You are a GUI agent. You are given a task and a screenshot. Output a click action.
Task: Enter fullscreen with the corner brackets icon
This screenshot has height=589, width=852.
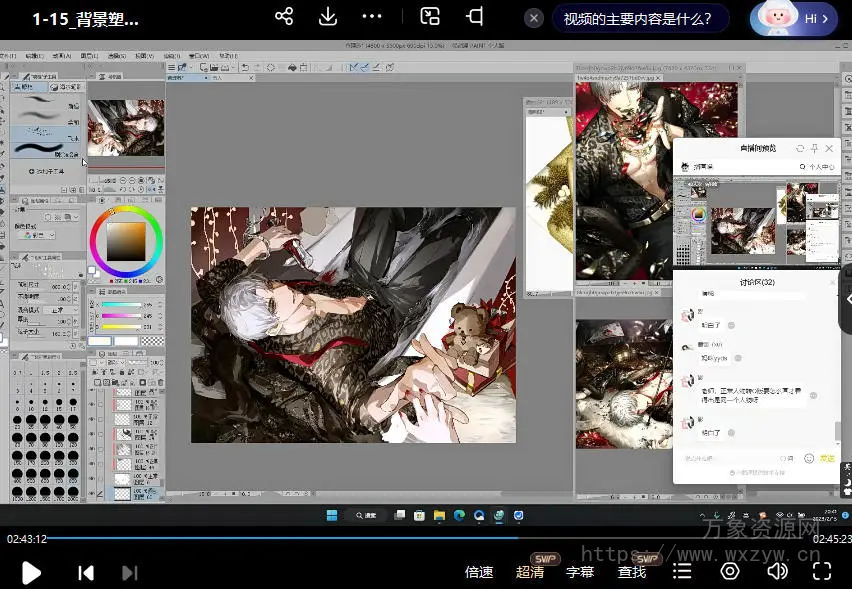coord(822,571)
